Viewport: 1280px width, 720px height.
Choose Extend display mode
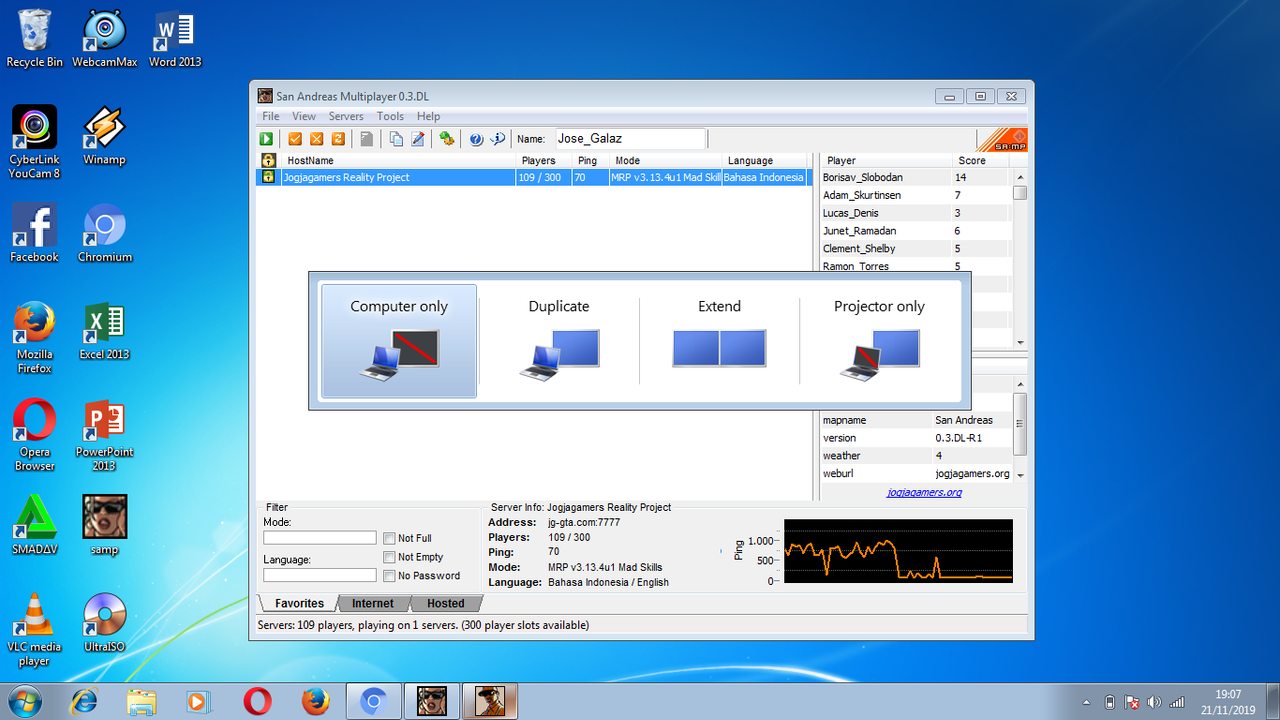tap(719, 341)
